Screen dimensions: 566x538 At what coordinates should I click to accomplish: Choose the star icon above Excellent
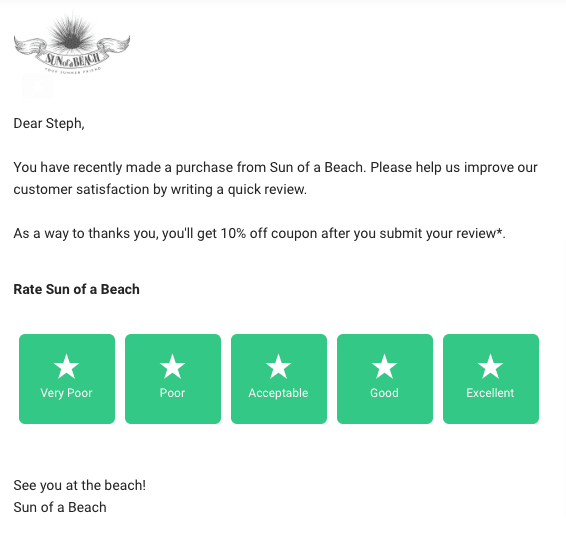pyautogui.click(x=490, y=366)
